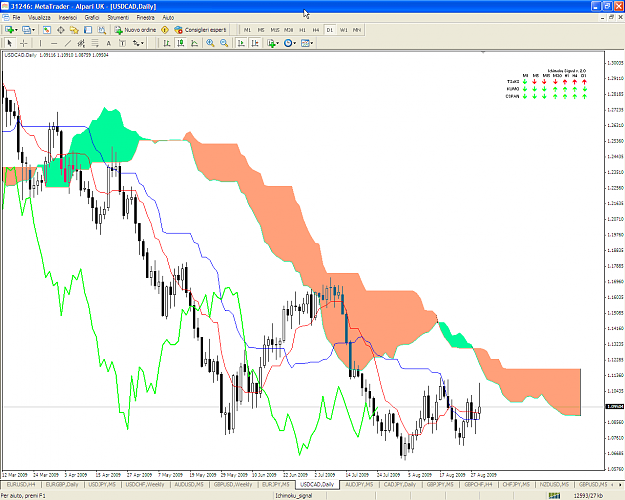This screenshot has height=500, width=625.
Task: Select the Crosshair tool
Action: [24, 43]
